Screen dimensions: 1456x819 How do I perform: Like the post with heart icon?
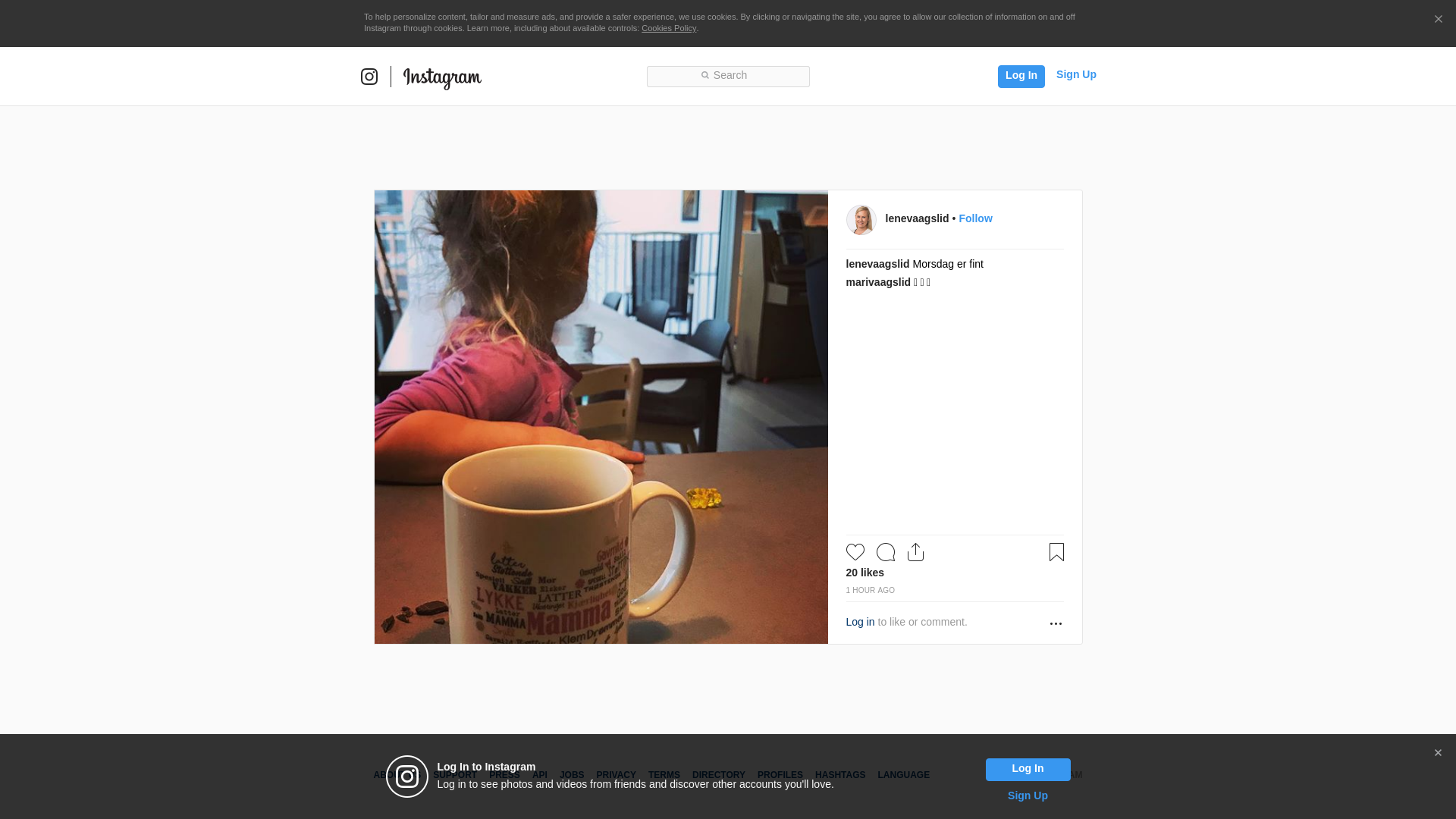point(855,552)
